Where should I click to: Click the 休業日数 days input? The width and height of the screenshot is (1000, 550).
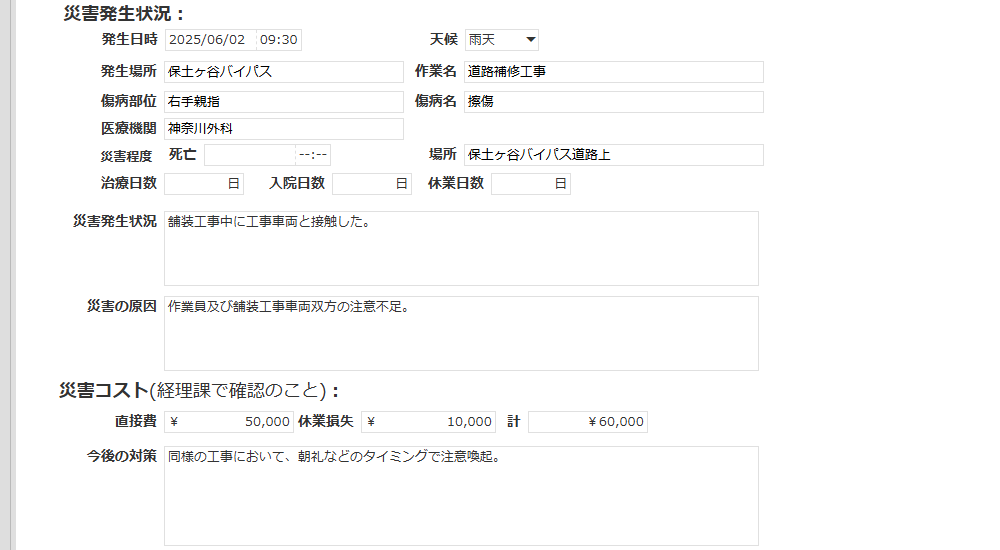tap(530, 184)
